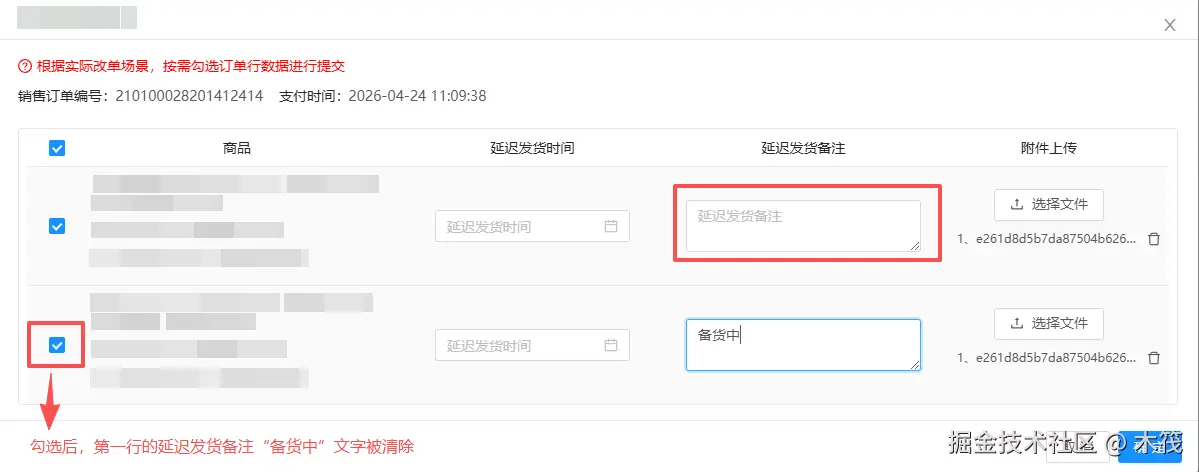Screen dimensions: 1199x472
Task: Click upload arrow icon in first 选择文件 button
Action: [1017, 204]
